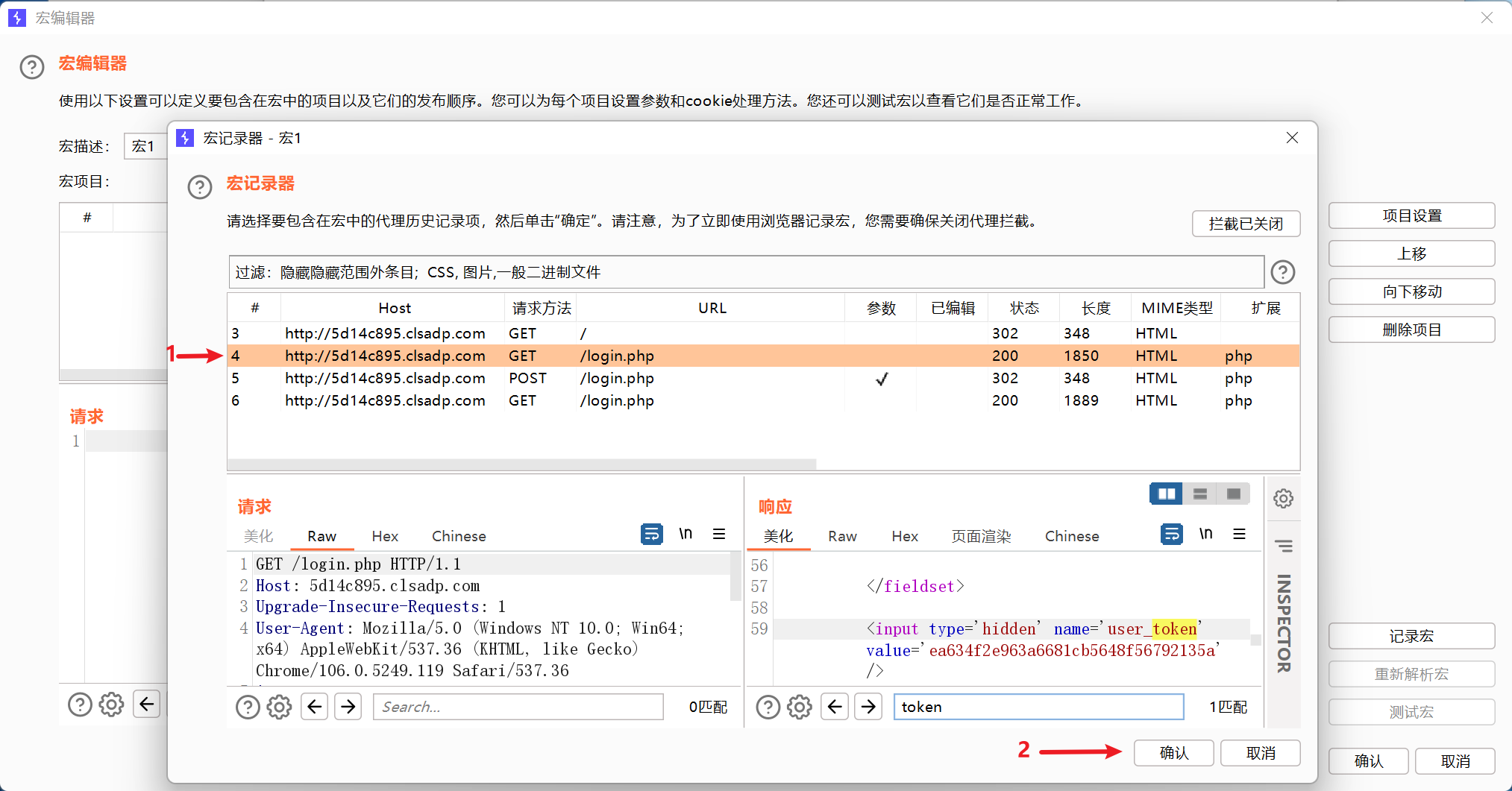Toggle request \n non-printable characters
Screen dimensions: 1512x791
[686, 534]
